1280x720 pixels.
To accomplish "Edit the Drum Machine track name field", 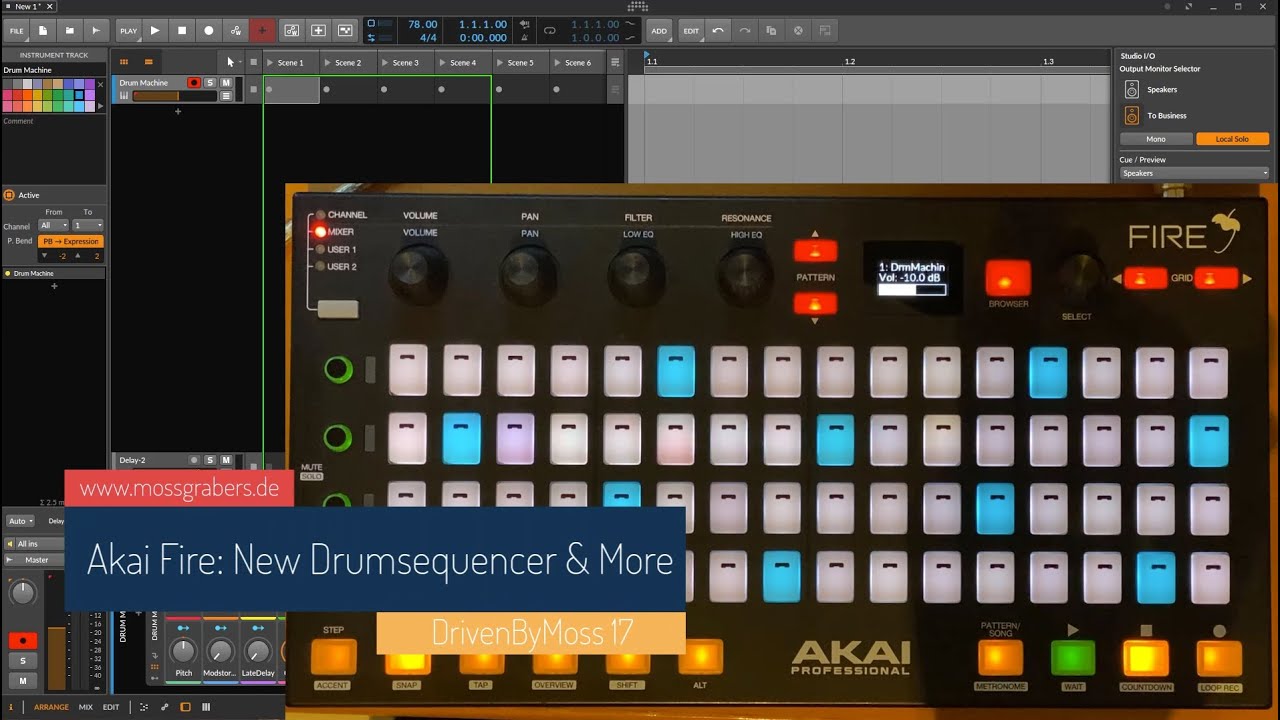I will [53, 70].
